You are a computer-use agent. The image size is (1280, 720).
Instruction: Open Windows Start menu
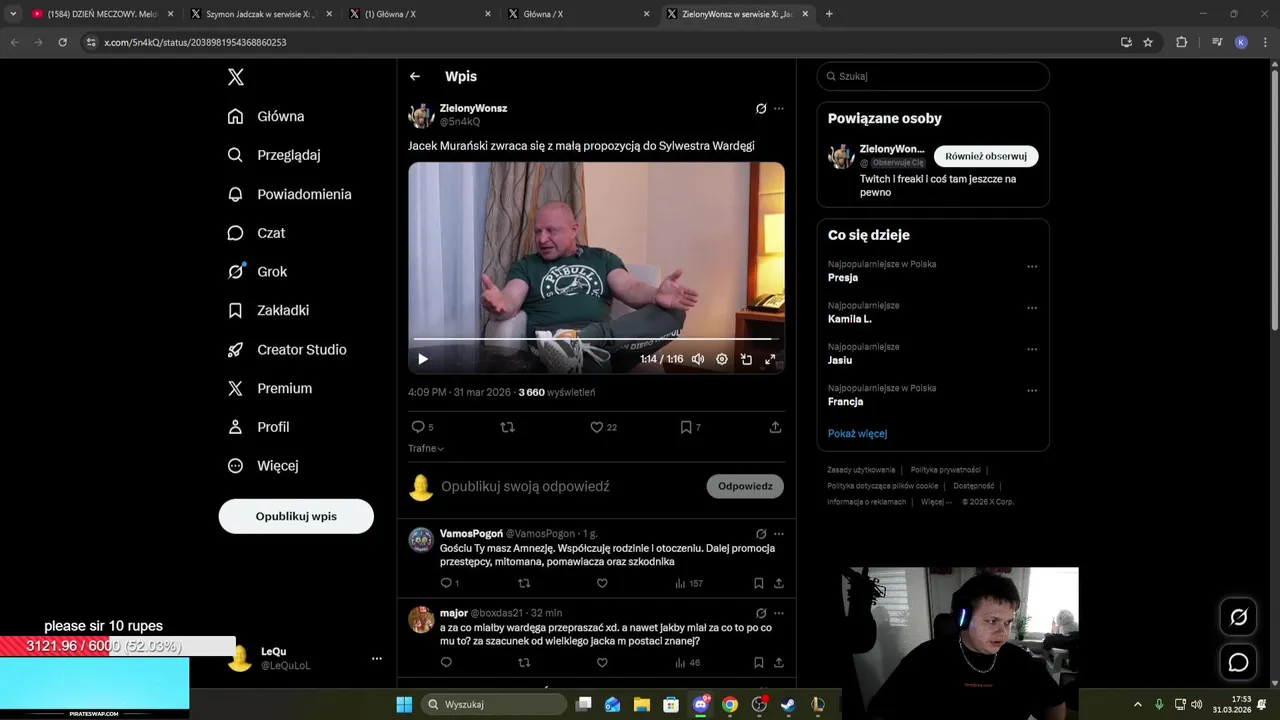coord(404,704)
